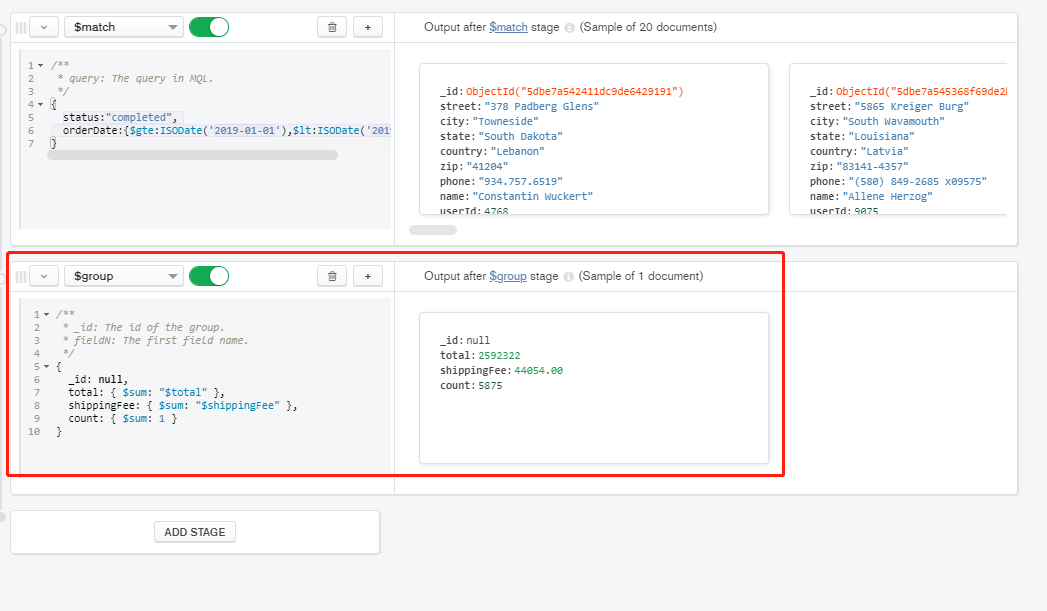Select the street value "5865 Kreiger Burg"
This screenshot has height=611, width=1047.
[911, 107]
